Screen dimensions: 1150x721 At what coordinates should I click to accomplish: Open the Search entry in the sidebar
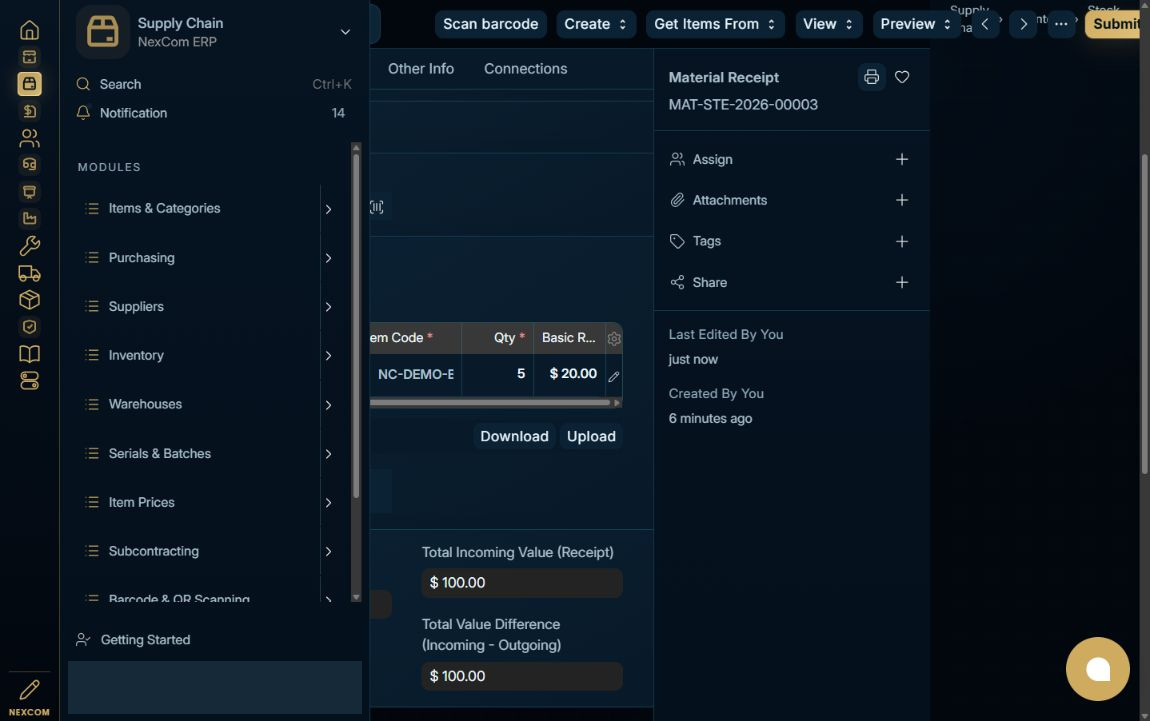pos(213,84)
